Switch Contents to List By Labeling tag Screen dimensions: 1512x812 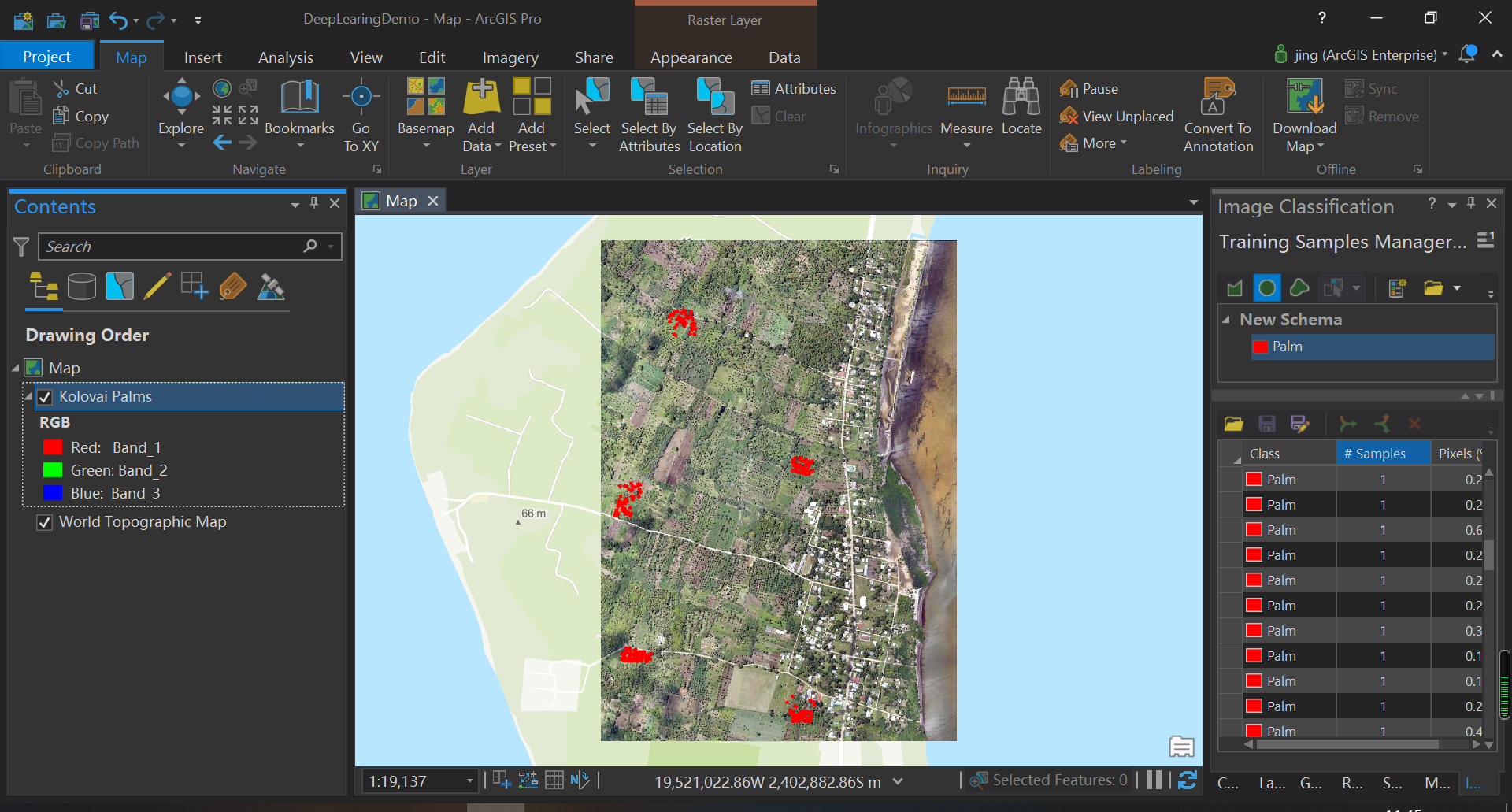tap(232, 287)
